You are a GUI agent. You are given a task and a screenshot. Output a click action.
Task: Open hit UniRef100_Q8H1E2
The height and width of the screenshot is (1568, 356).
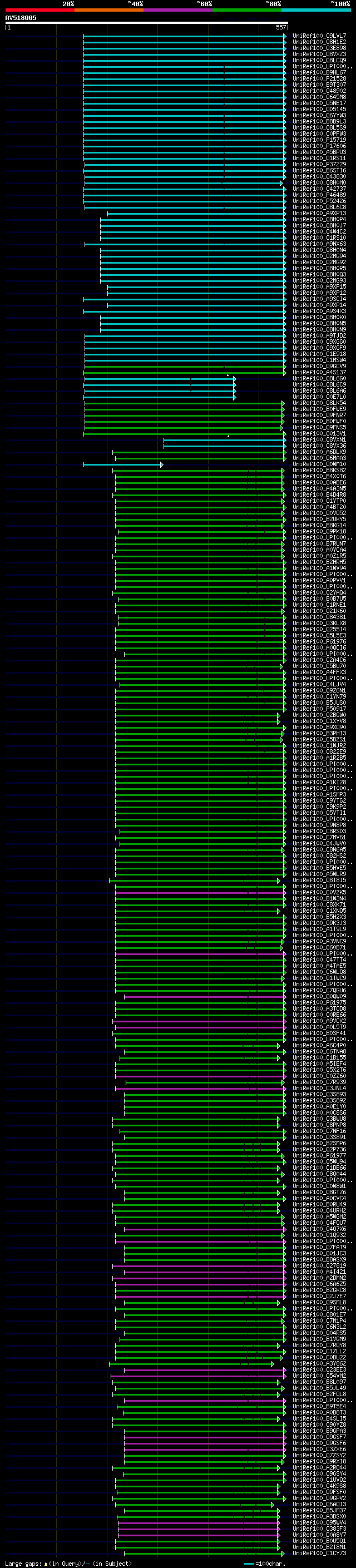point(319,42)
